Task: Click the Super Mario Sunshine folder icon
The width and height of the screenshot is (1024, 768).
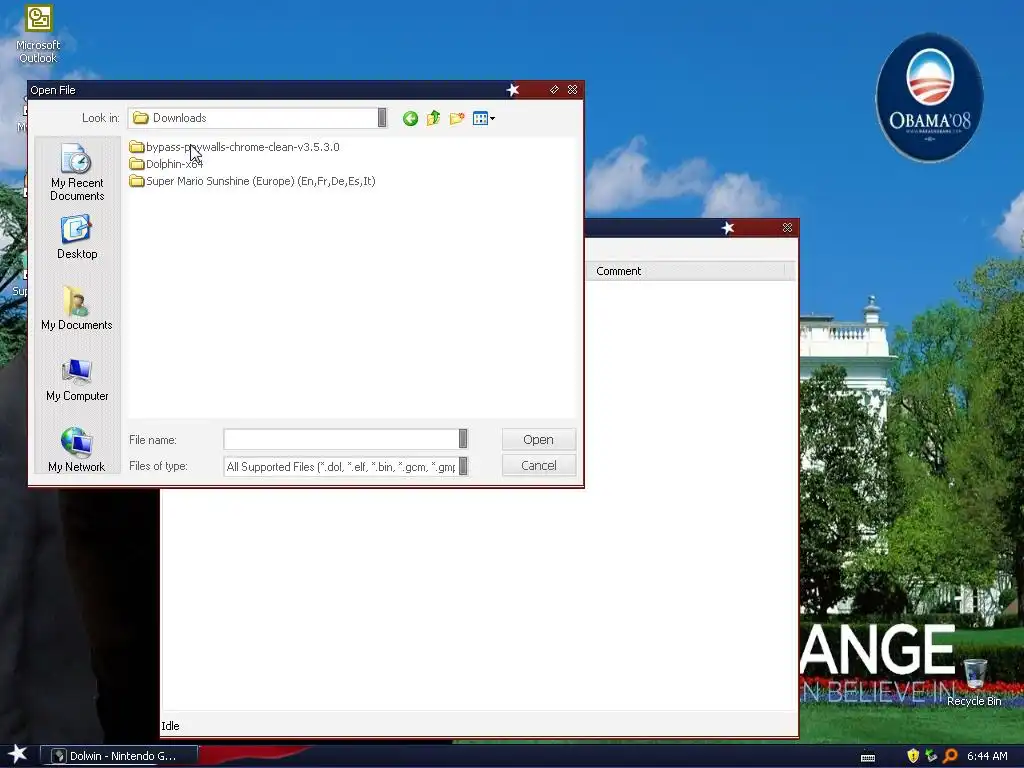Action: tap(136, 181)
